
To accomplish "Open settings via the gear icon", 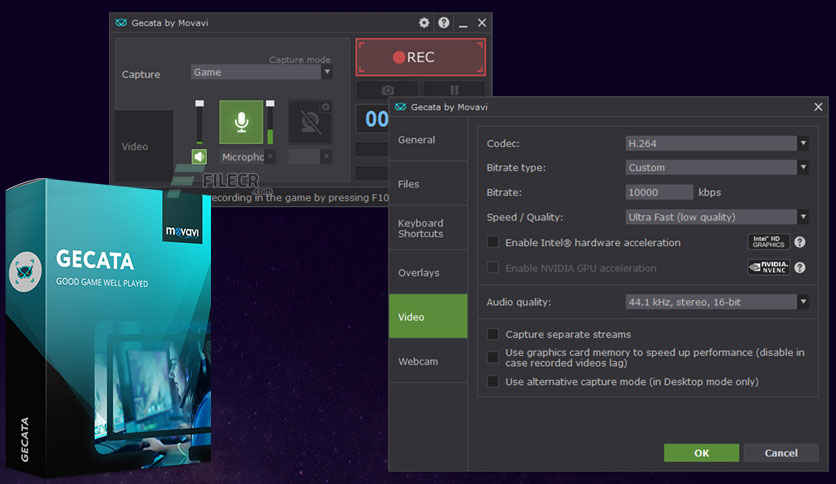I will (424, 22).
